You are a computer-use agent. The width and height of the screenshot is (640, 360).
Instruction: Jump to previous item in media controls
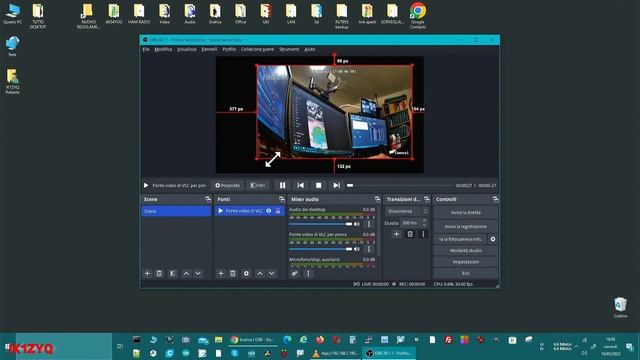tap(300, 185)
